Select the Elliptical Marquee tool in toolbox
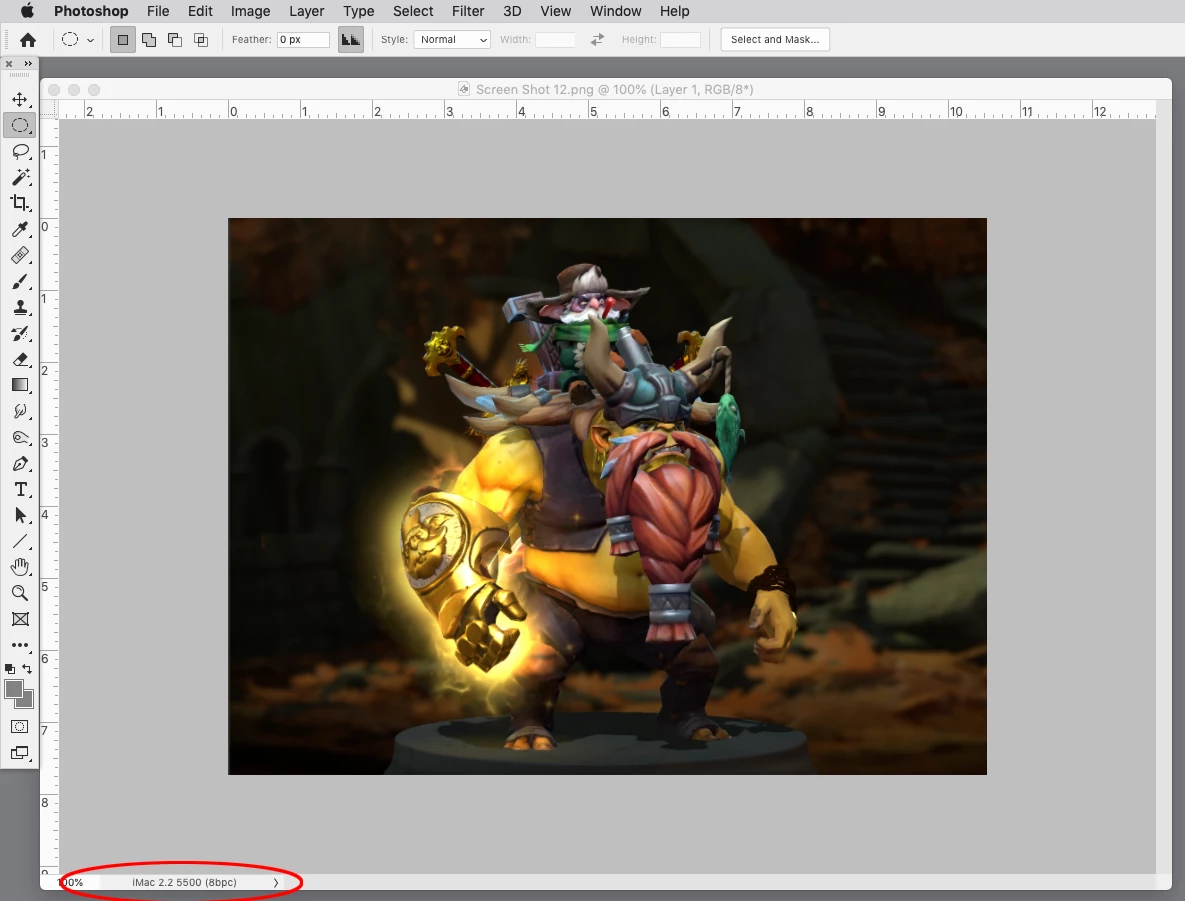Image resolution: width=1185 pixels, height=901 pixels. [20, 125]
